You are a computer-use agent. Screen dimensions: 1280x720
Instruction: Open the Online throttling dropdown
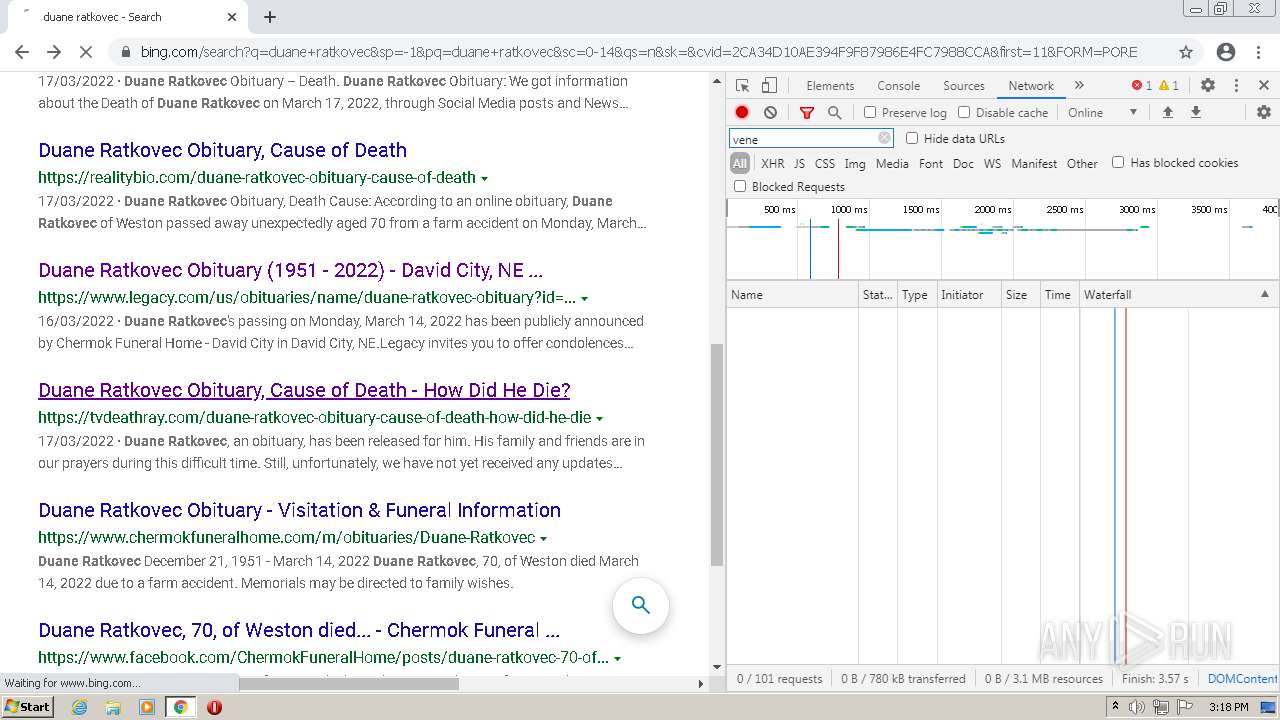[1102, 113]
